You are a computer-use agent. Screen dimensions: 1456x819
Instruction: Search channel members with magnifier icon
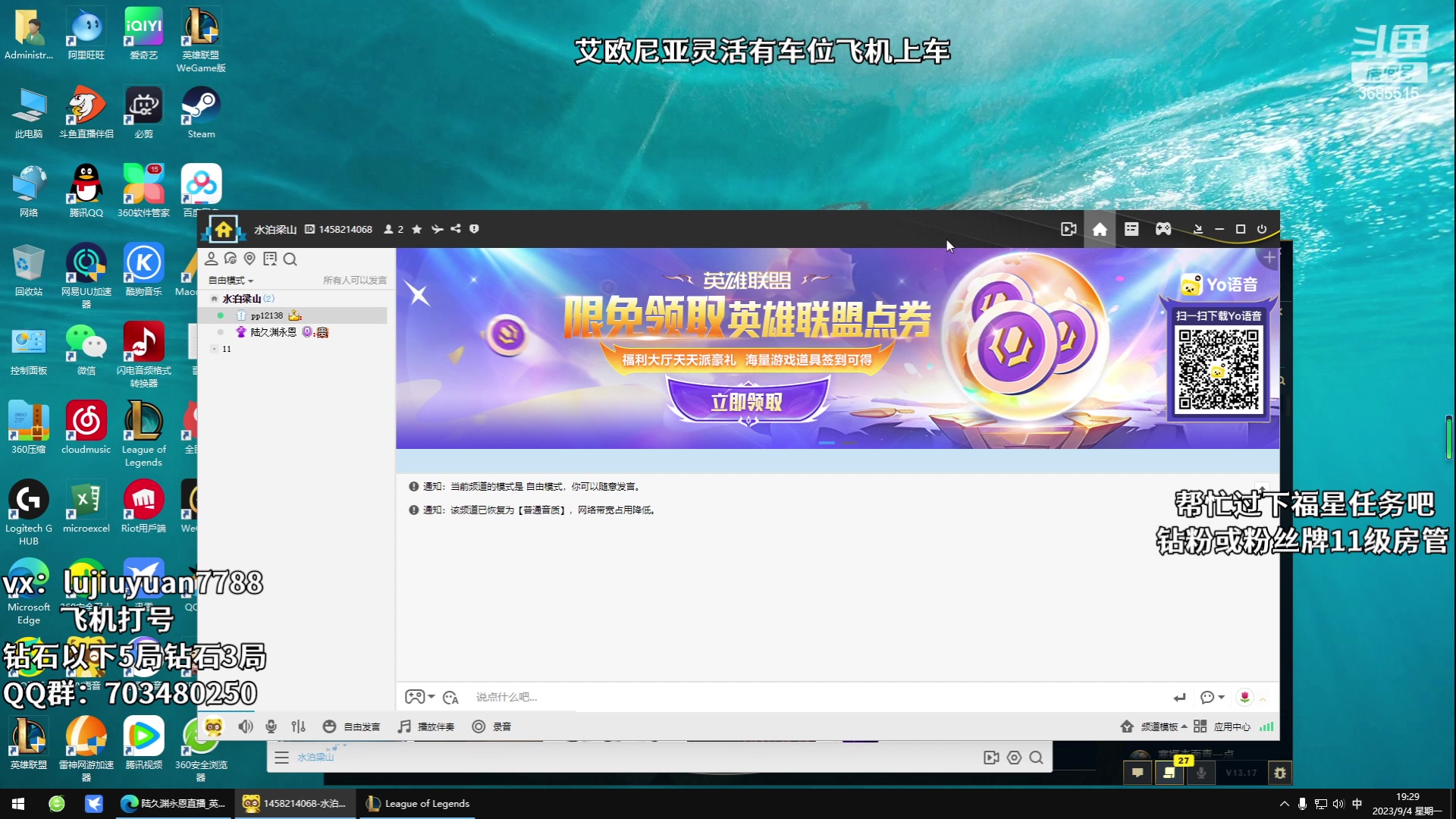(290, 259)
